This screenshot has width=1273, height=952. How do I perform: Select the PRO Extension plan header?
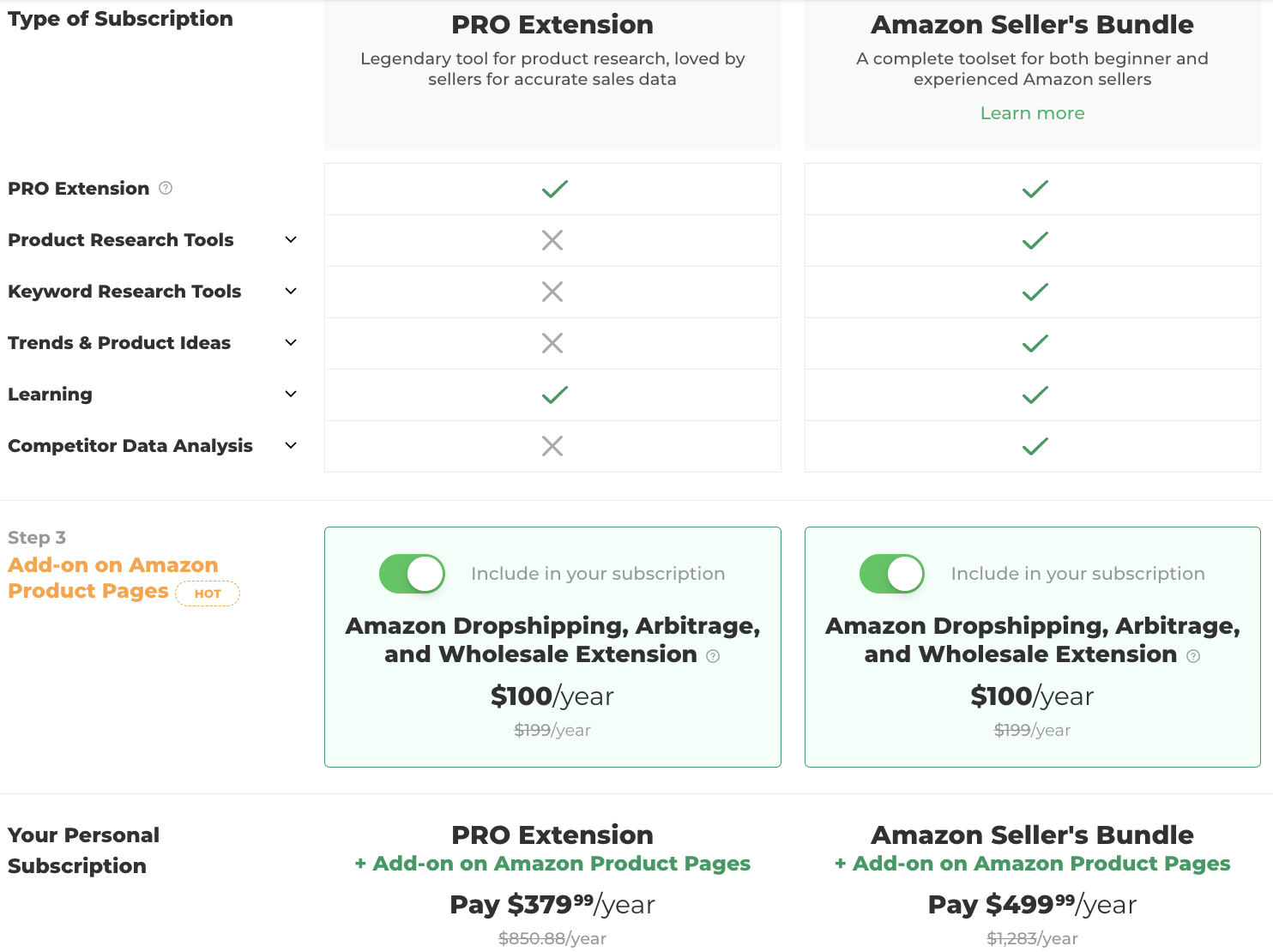552,25
